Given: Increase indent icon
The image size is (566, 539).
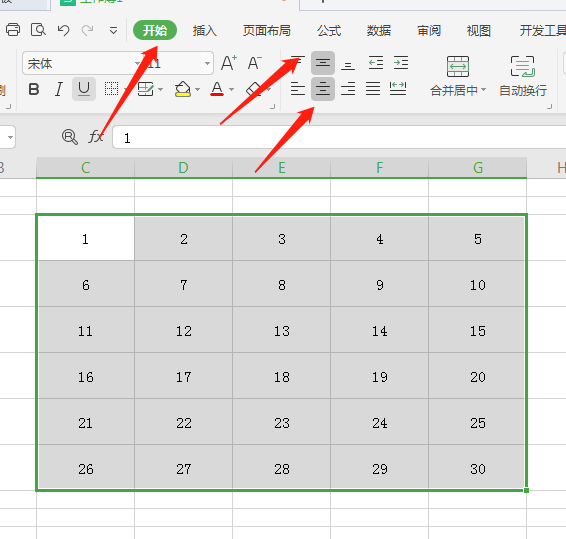Looking at the screenshot, I should (401, 63).
